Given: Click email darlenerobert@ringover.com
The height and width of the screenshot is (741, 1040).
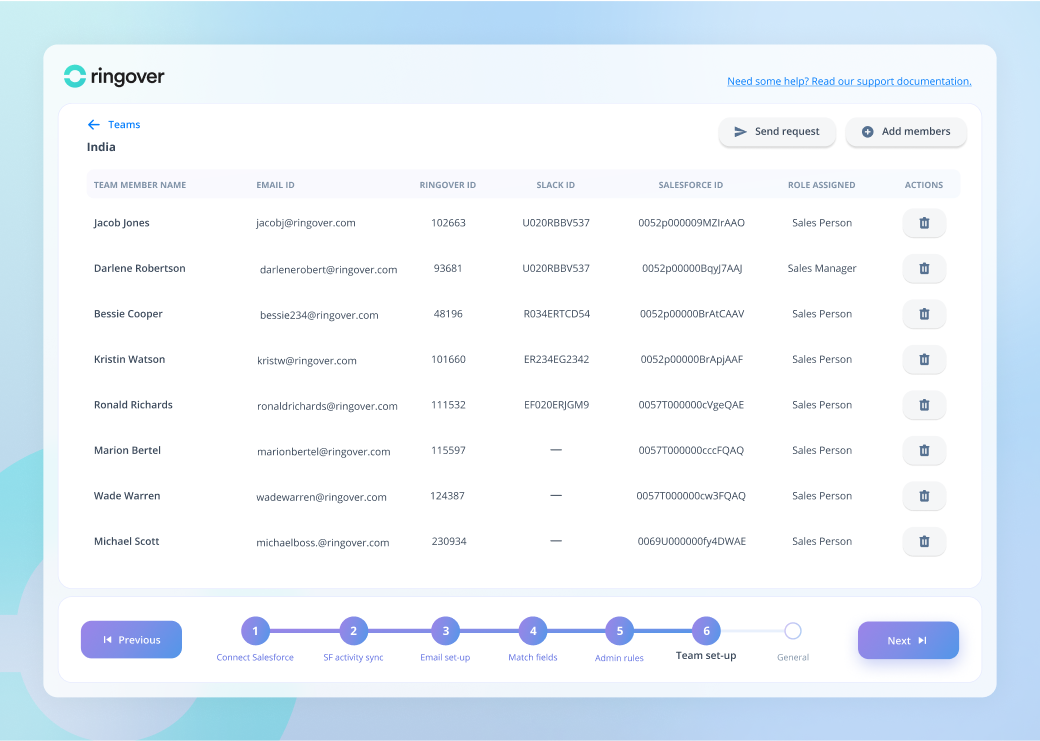Looking at the screenshot, I should tap(328, 270).
